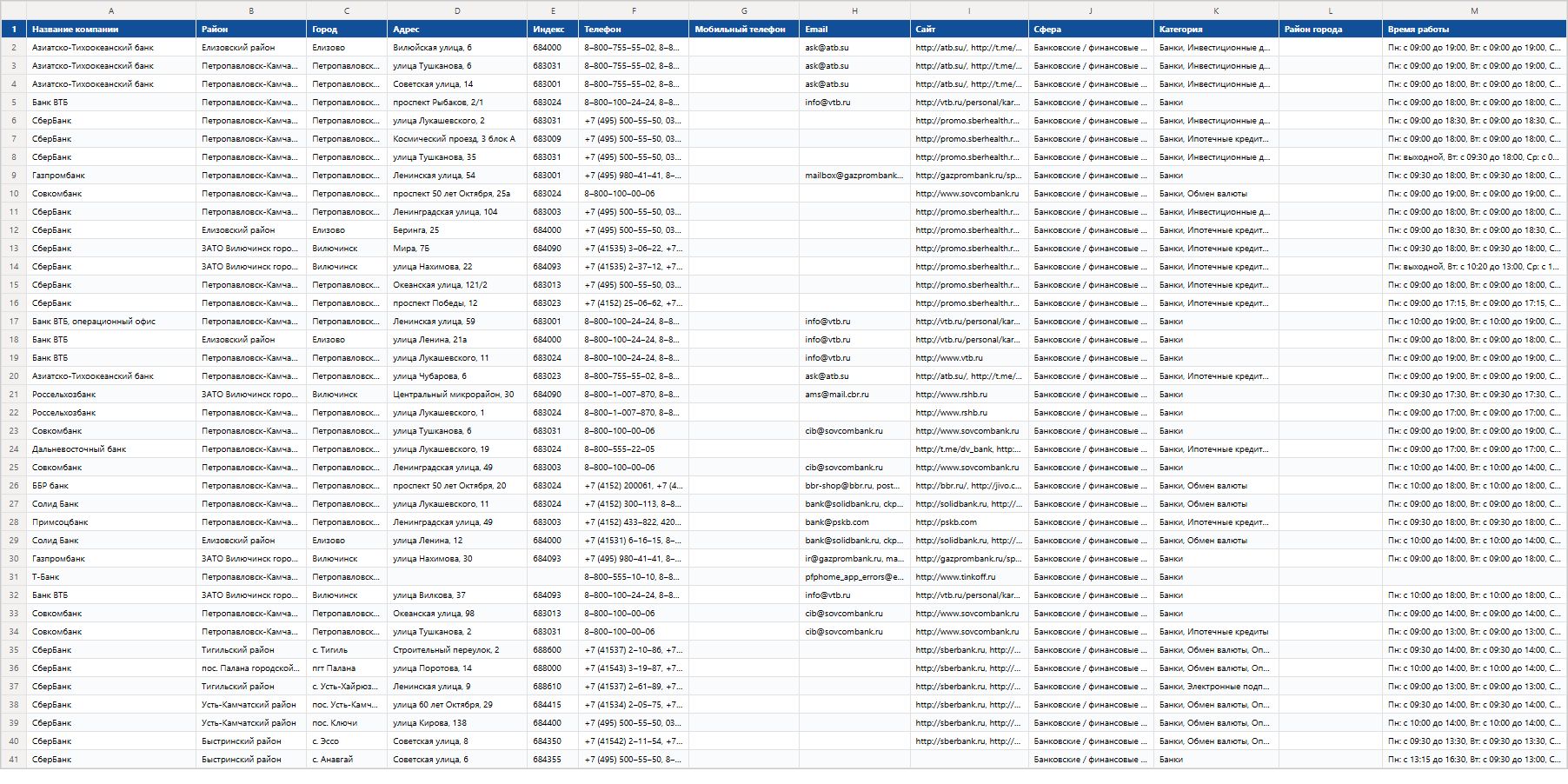
Task: Select the city cell "пгт Палана"
Action: pyautogui.click(x=347, y=668)
